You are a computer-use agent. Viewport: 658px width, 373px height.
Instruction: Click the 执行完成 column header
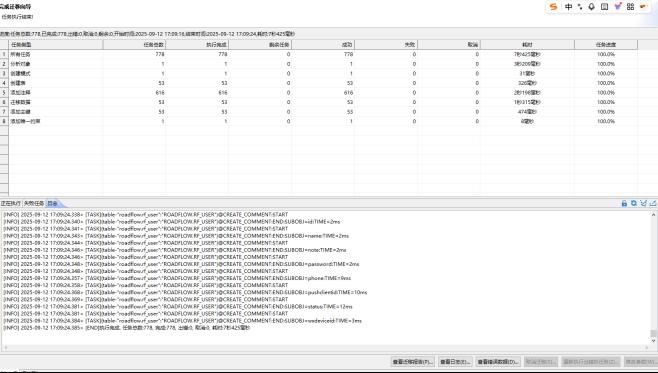197,44
